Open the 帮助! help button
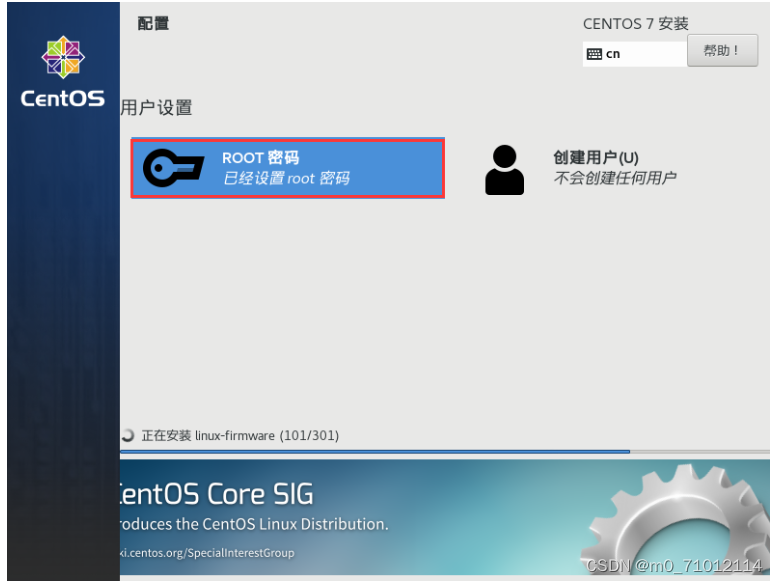Image resolution: width=778 pixels, height=584 pixels. [x=722, y=51]
